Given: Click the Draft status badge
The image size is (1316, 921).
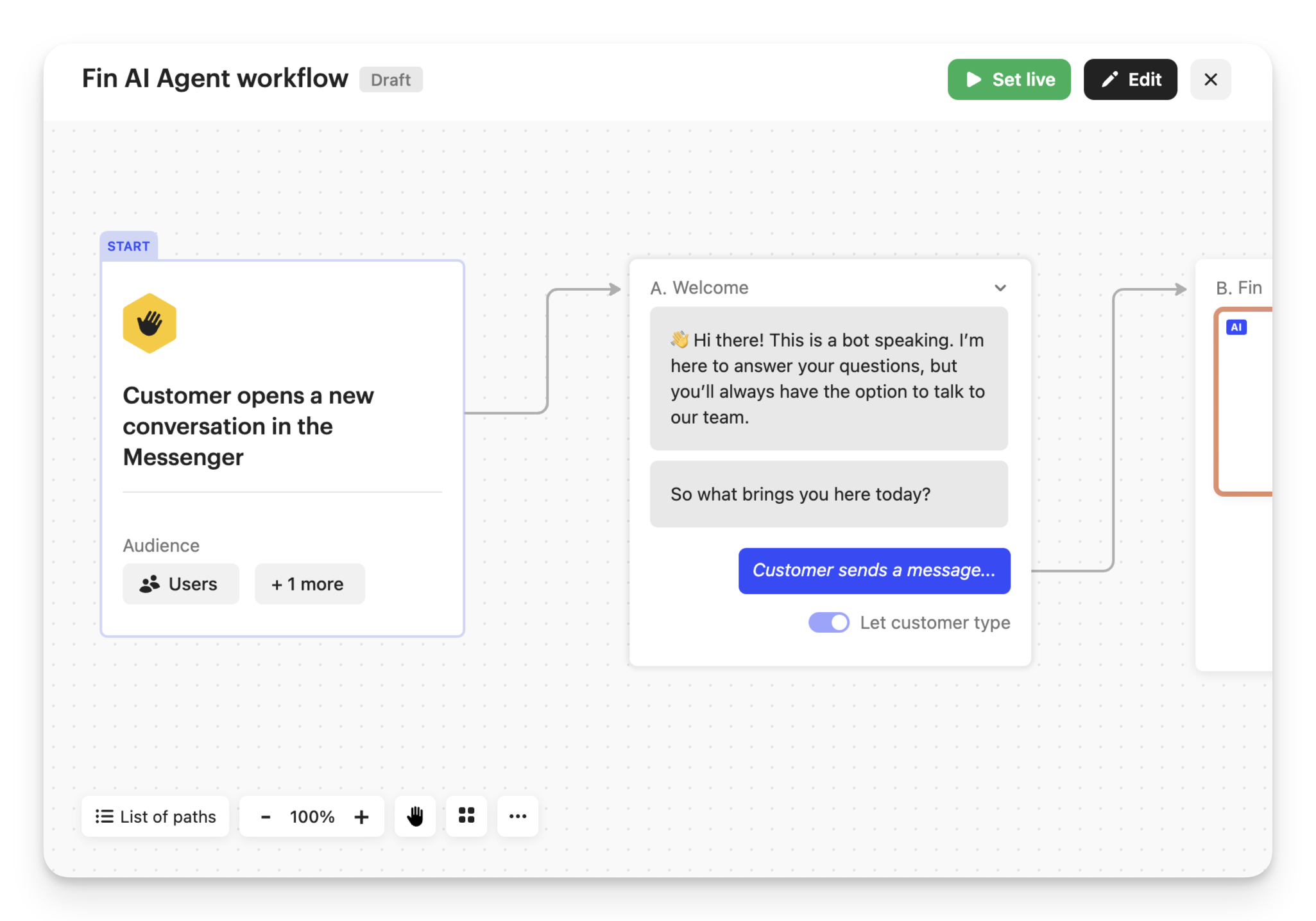Looking at the screenshot, I should (391, 80).
